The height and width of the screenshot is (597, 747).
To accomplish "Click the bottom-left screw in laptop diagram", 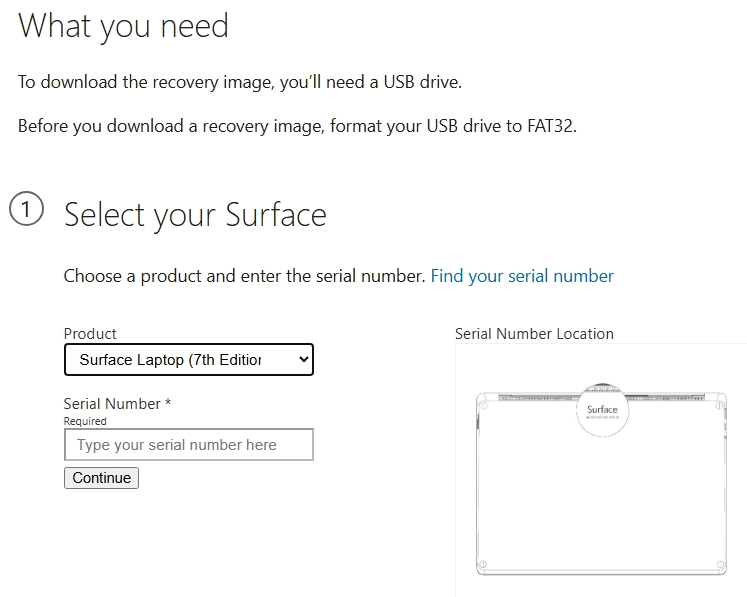I will [x=483, y=565].
